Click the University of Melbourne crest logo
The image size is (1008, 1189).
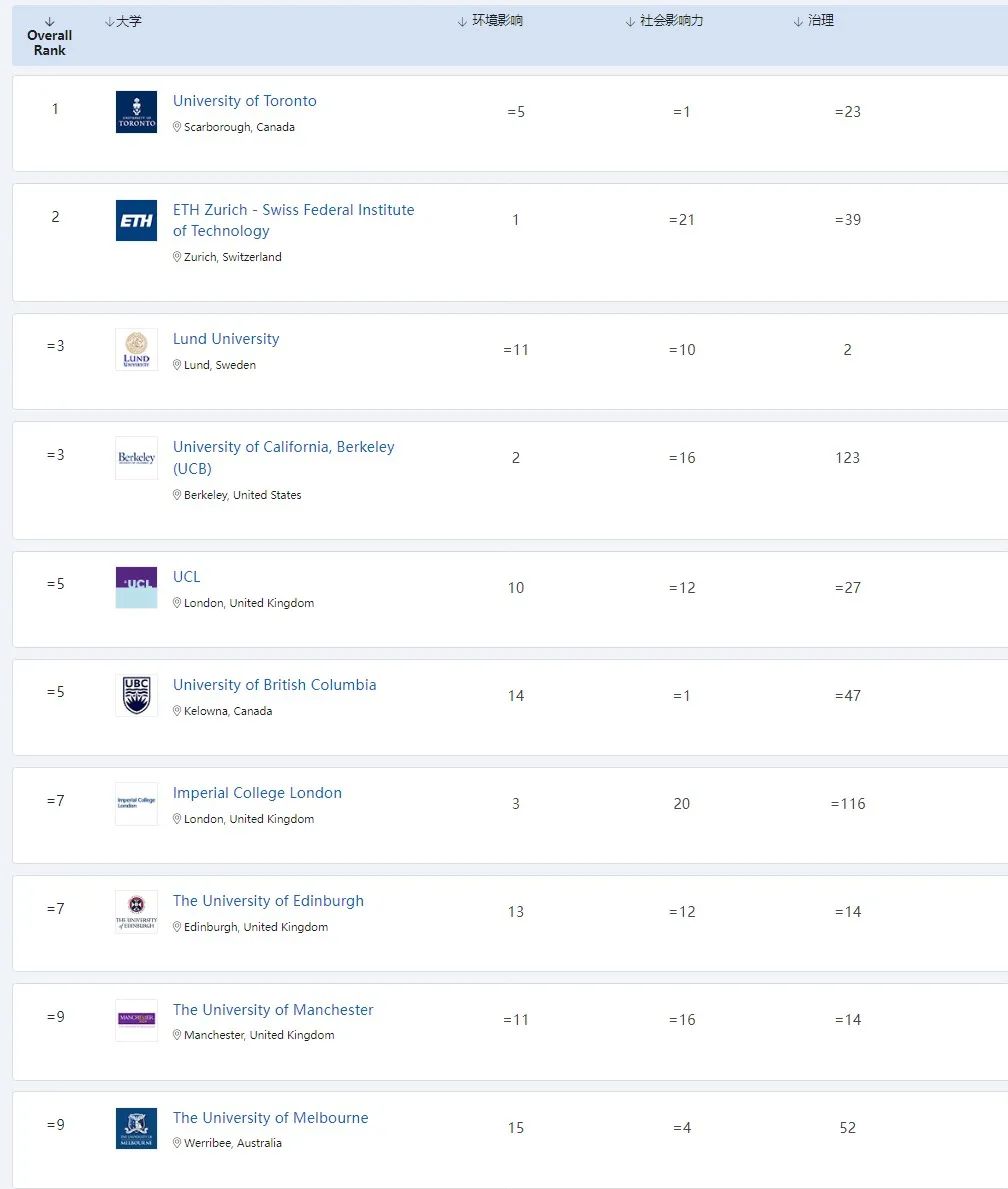click(136, 1128)
